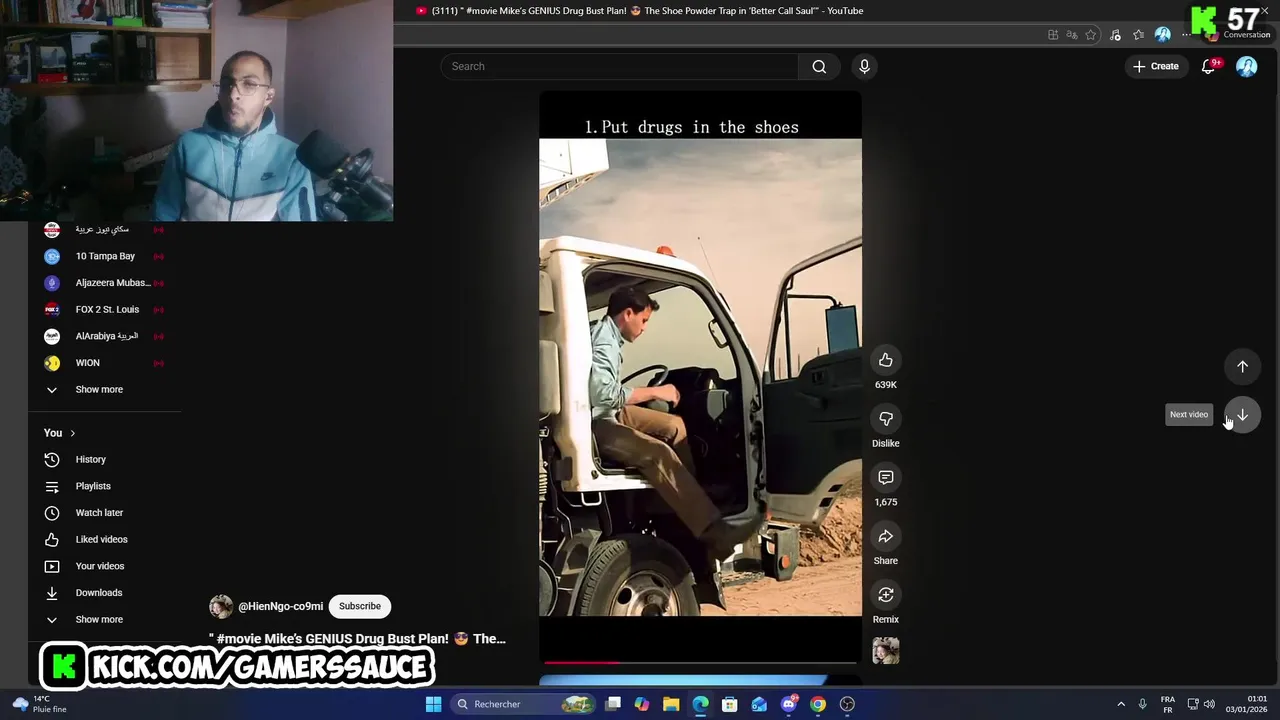Open browser translate icon in address bar
1280x720 pixels.
click(x=1072, y=35)
